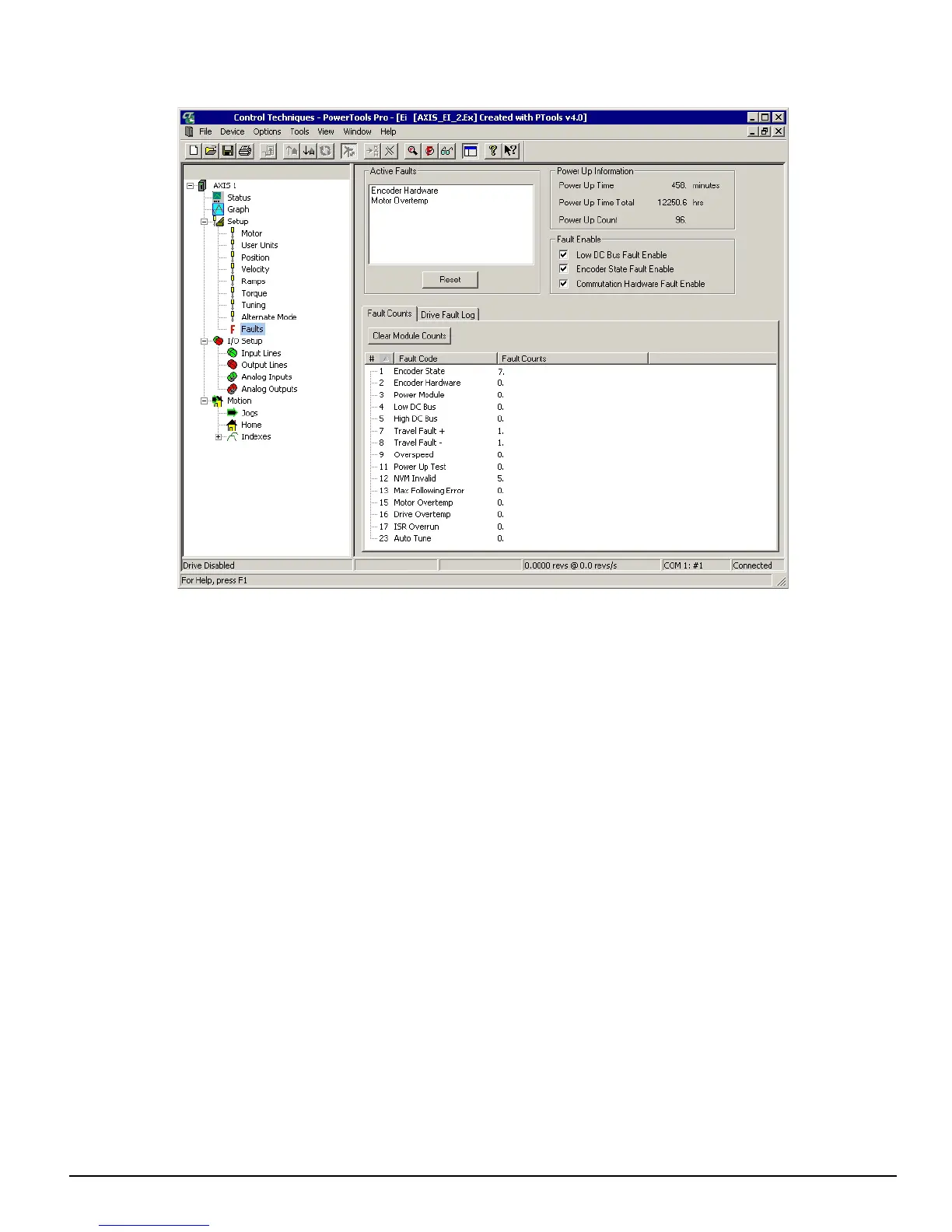Viewport: 952px width, 1232px height.
Task: Open the Options menu
Action: tap(267, 132)
